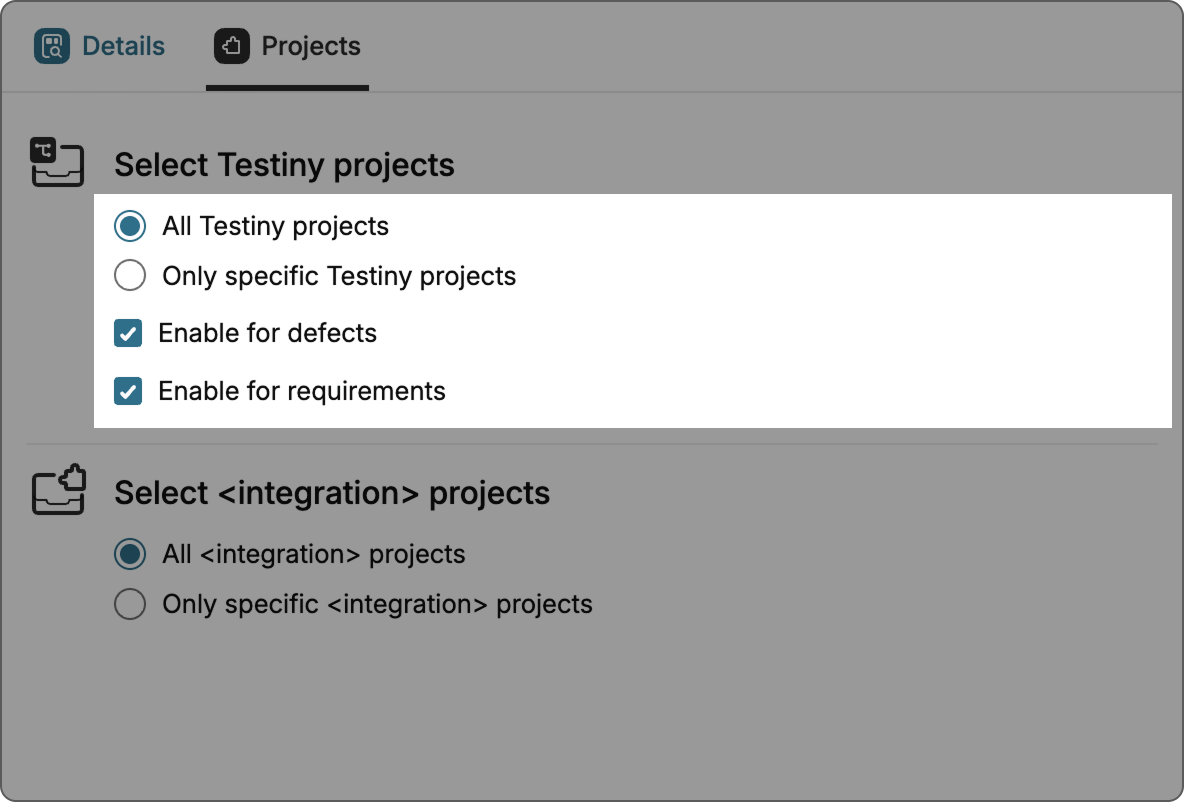Select All <integration> projects radio button

point(130,554)
